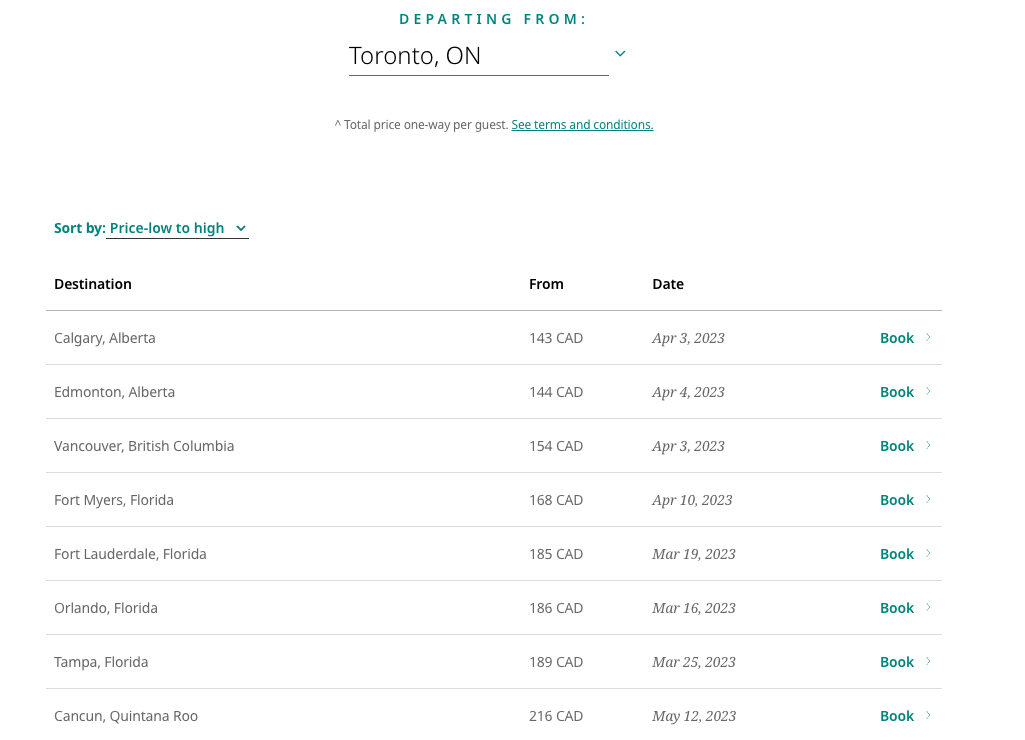
Task: Click the Destination column header
Action: (93, 284)
